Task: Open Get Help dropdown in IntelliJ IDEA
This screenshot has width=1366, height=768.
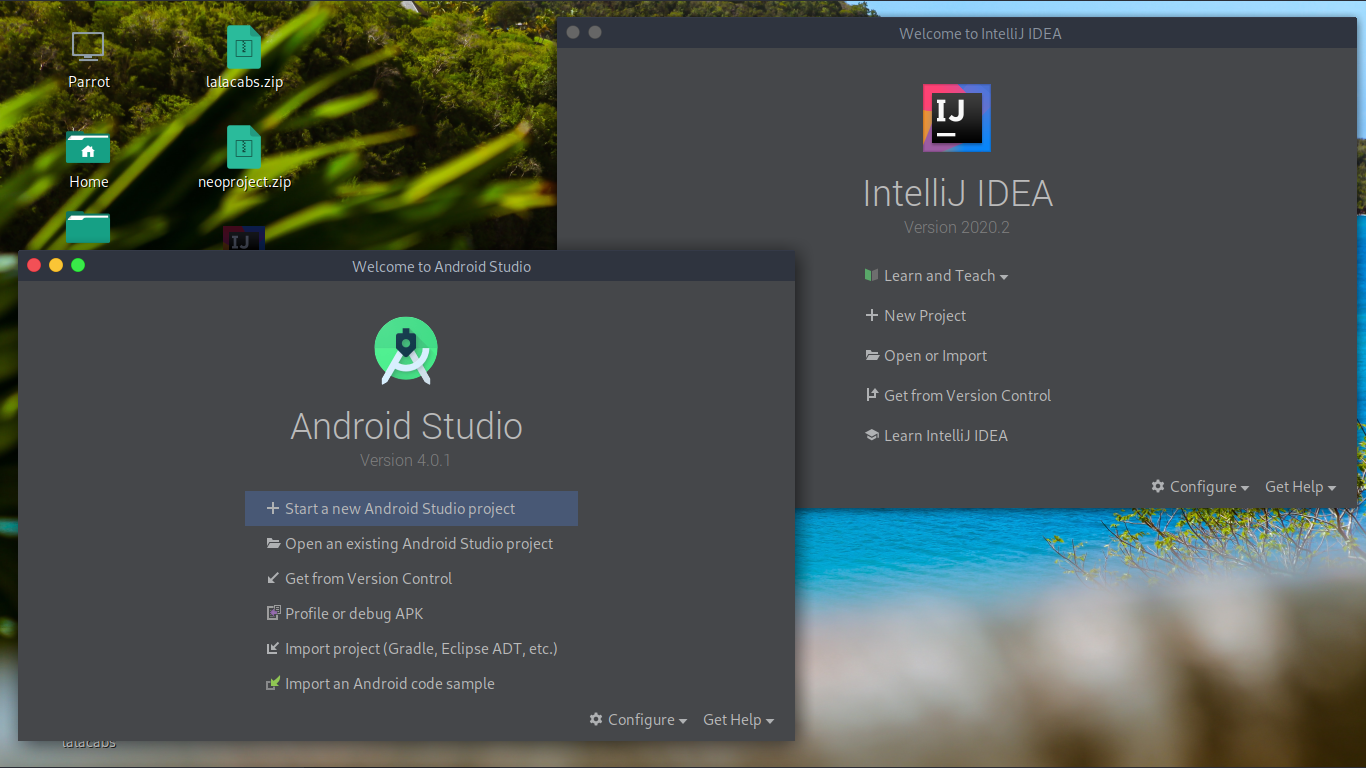Action: pyautogui.click(x=1300, y=487)
